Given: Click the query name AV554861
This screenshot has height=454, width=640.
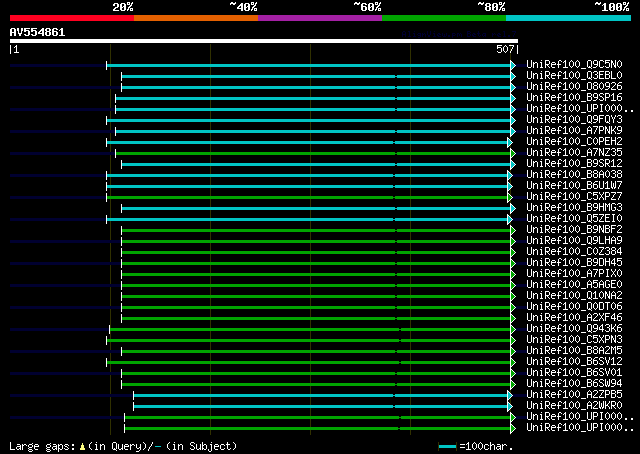Looking at the screenshot, I should tap(37, 32).
